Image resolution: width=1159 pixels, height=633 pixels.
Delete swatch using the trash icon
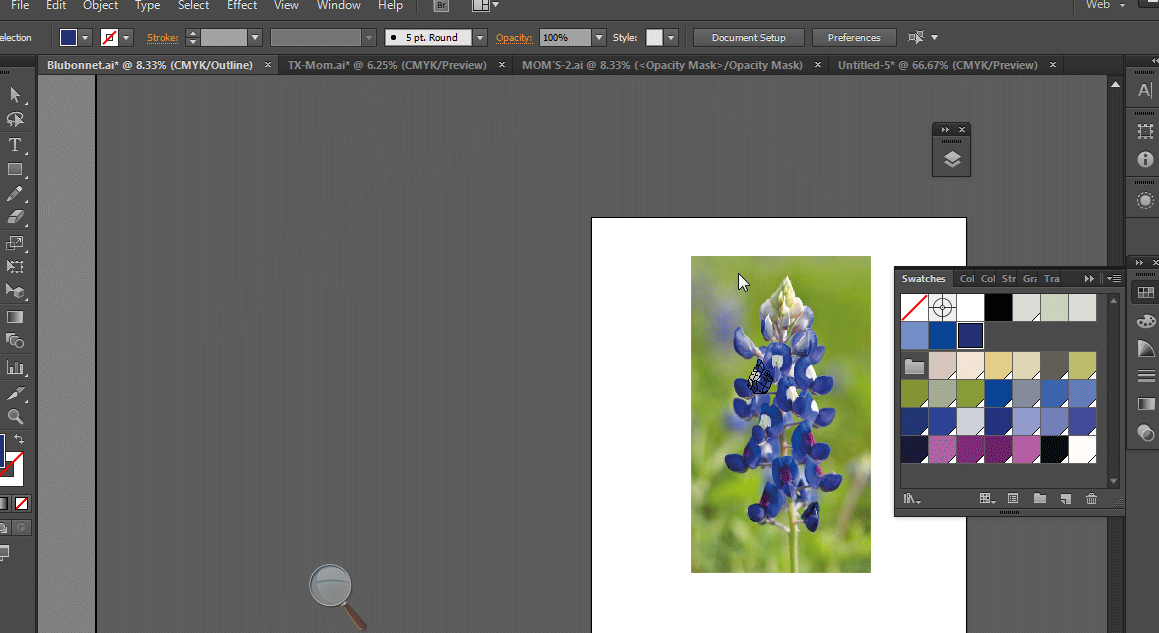1091,498
